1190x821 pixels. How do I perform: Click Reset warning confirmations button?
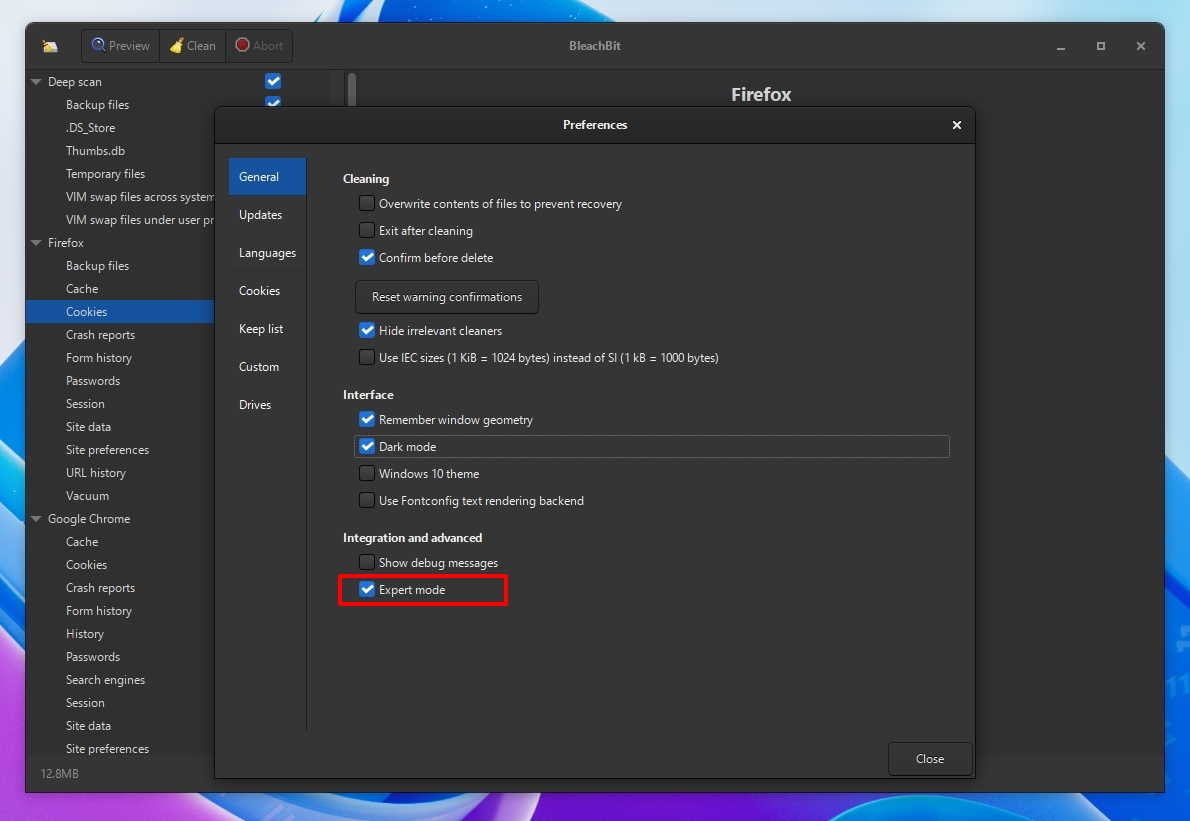click(447, 297)
